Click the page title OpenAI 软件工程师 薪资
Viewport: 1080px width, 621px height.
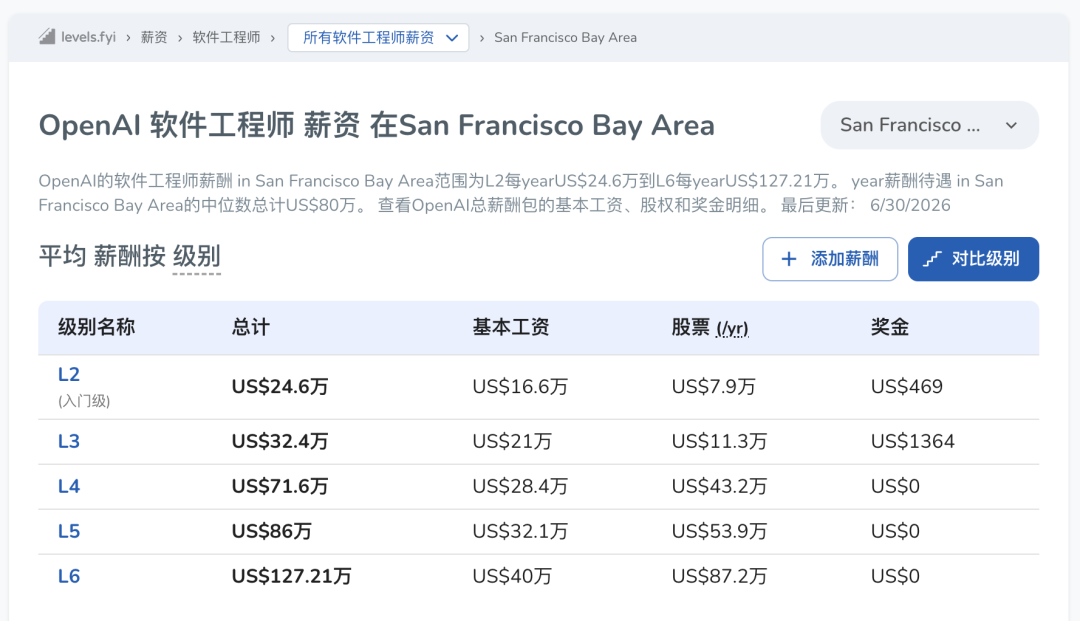tap(199, 126)
